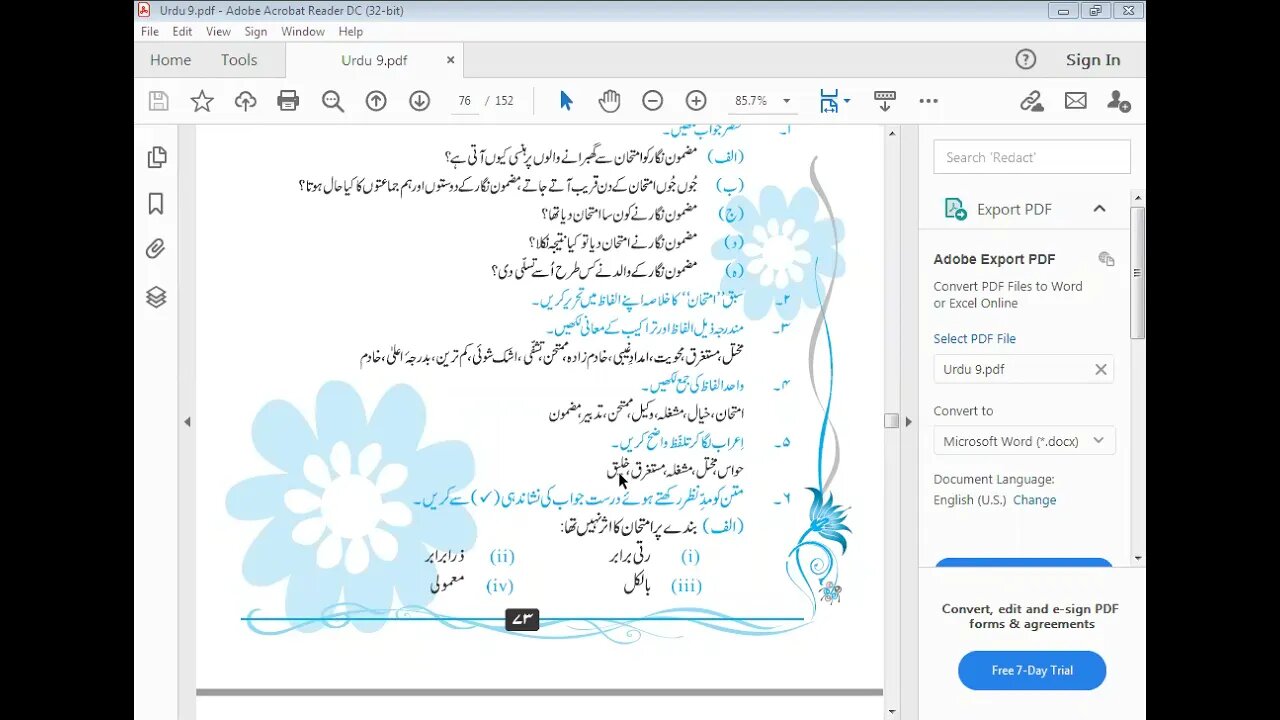
Task: Click the total pages 152 text
Action: (504, 101)
